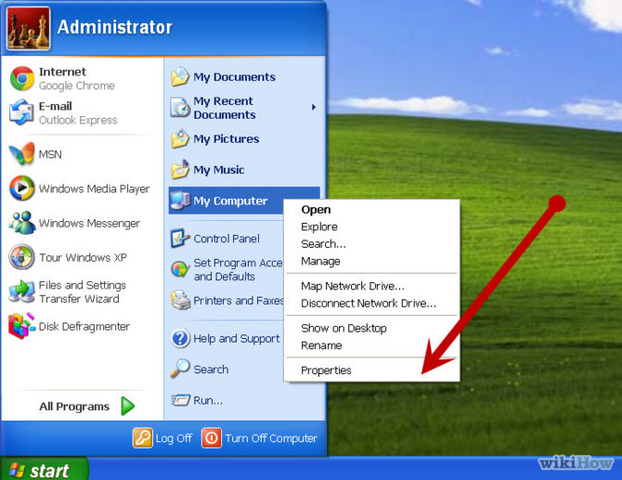This screenshot has height=480, width=622.
Task: Click the Windows start button
Action: [44, 468]
